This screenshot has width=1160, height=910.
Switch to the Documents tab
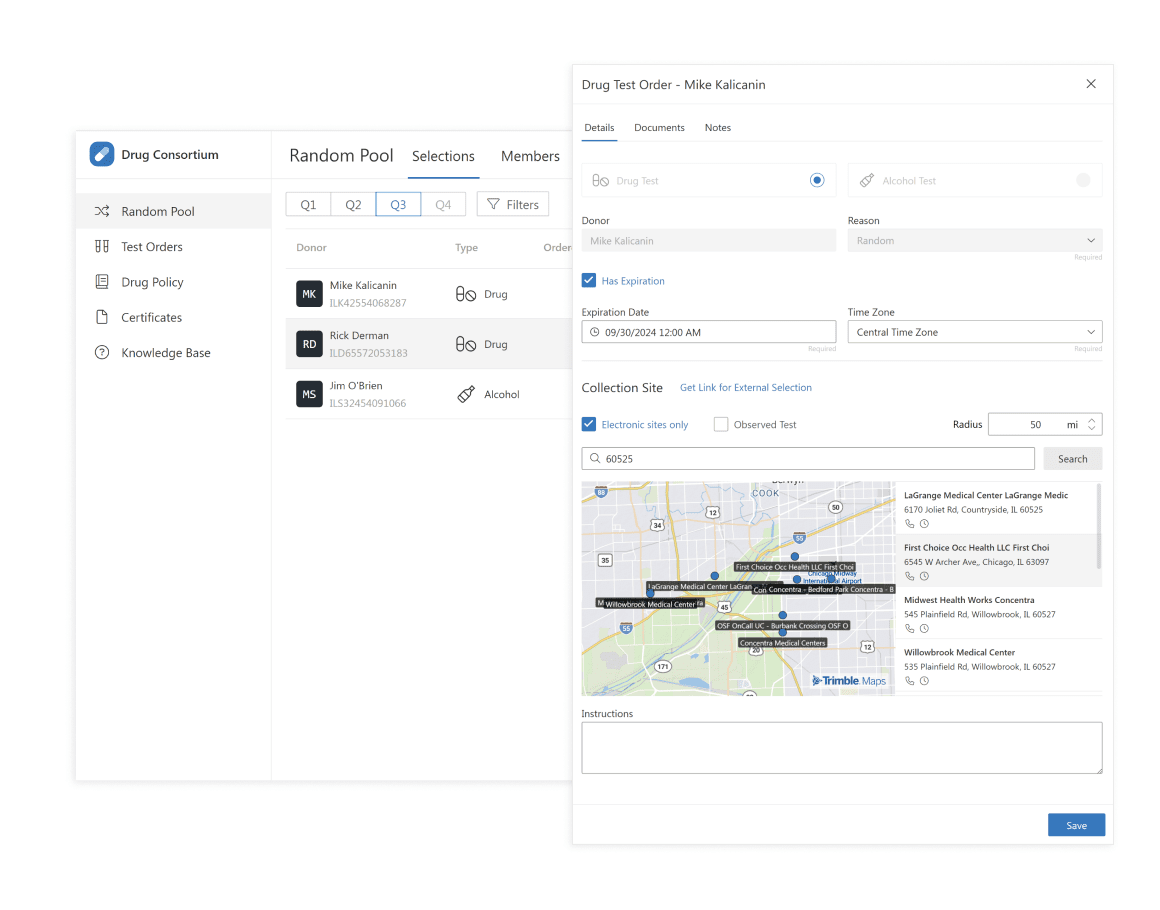[x=659, y=128]
